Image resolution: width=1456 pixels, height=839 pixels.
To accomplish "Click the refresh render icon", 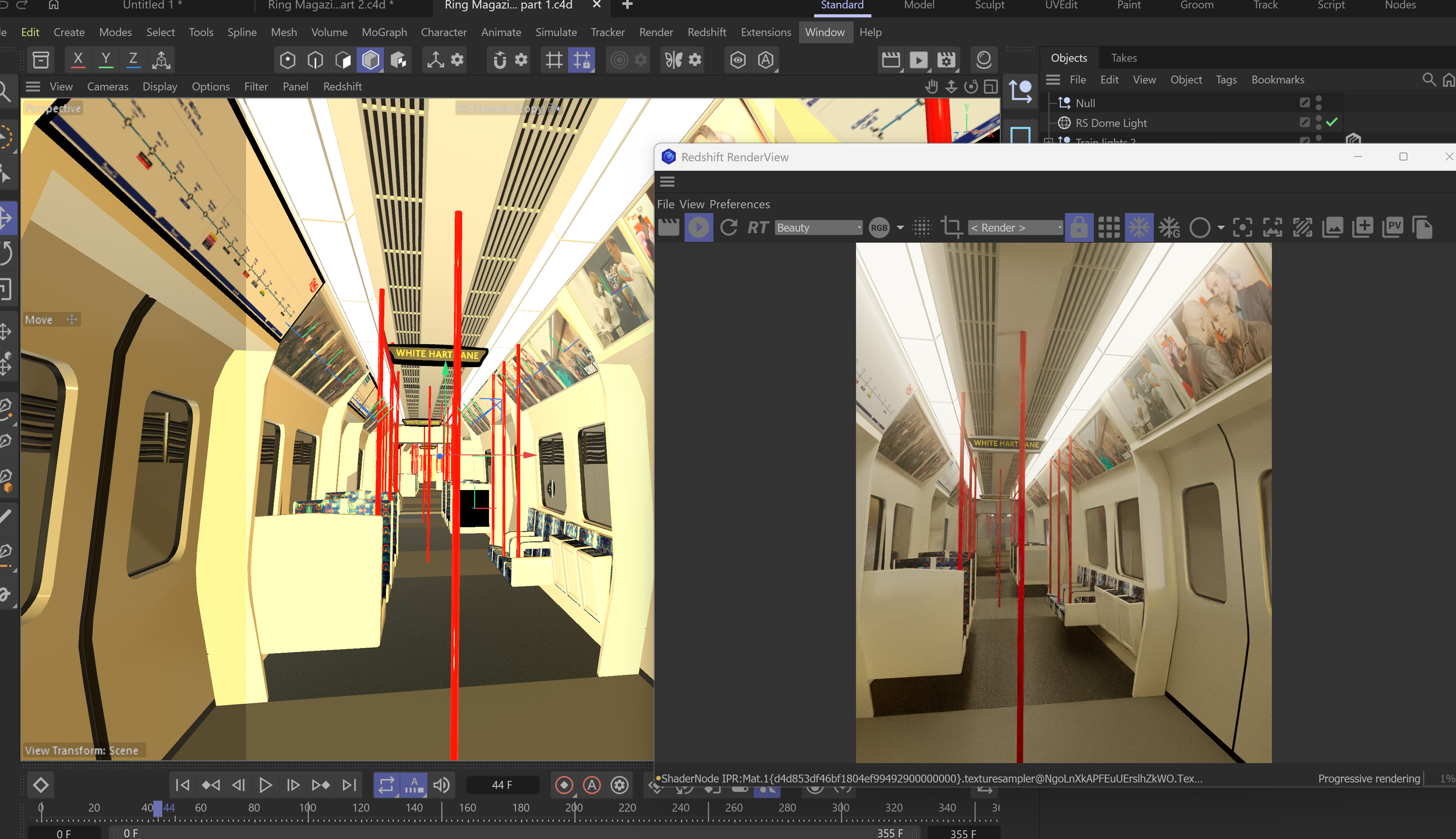I will point(729,228).
